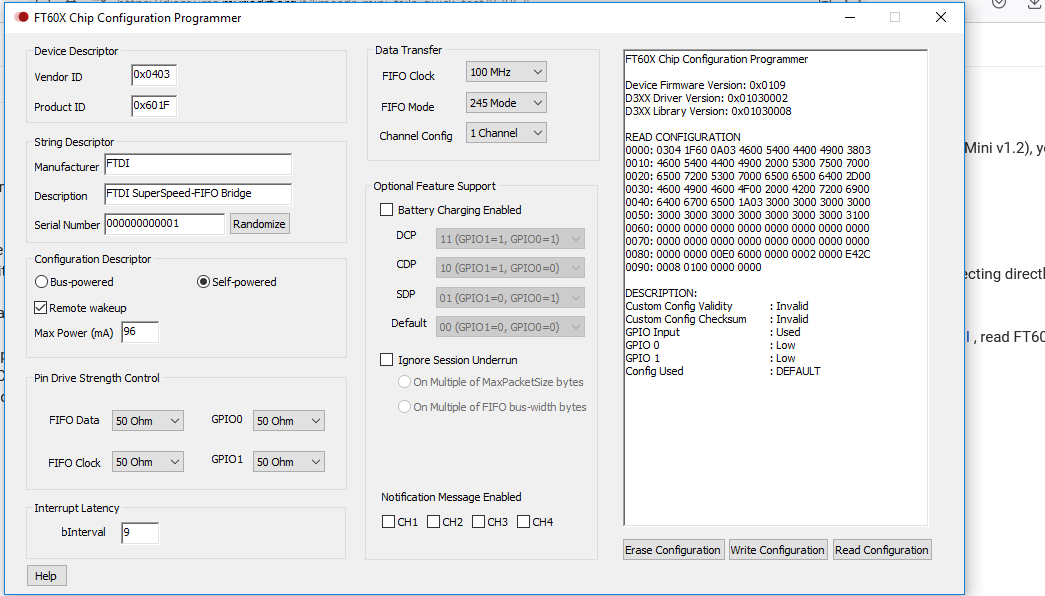The height and width of the screenshot is (596, 1045).
Task: Open GPIO0 drive strength dropdown
Action: pos(289,421)
